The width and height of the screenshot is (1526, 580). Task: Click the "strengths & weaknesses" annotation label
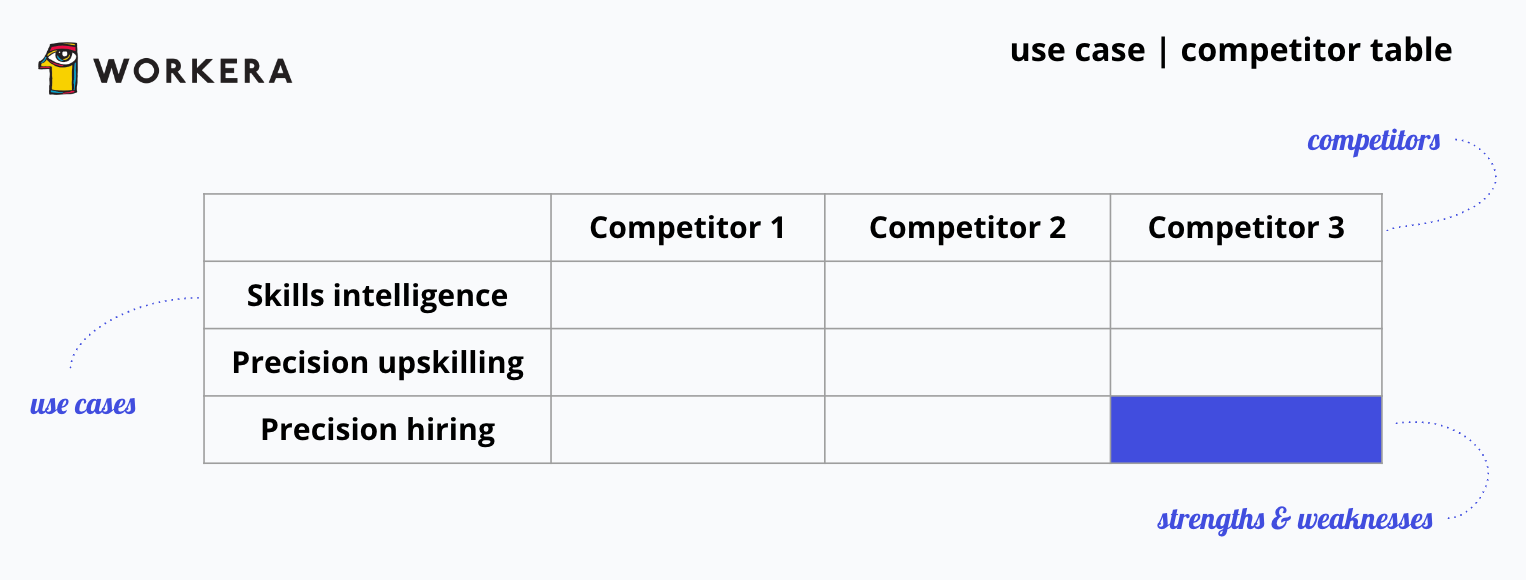[x=1294, y=519]
